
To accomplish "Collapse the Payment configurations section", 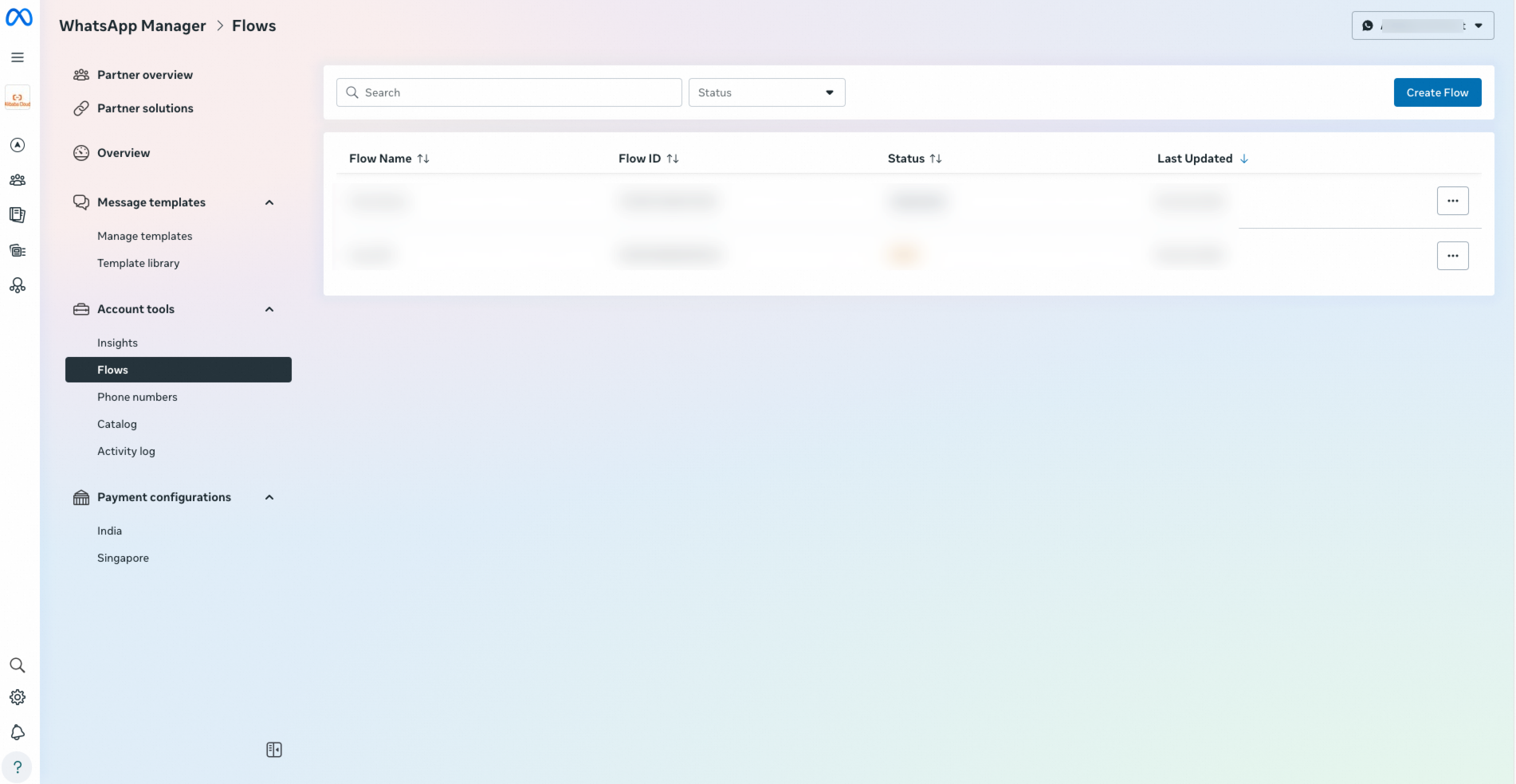I will pos(269,497).
